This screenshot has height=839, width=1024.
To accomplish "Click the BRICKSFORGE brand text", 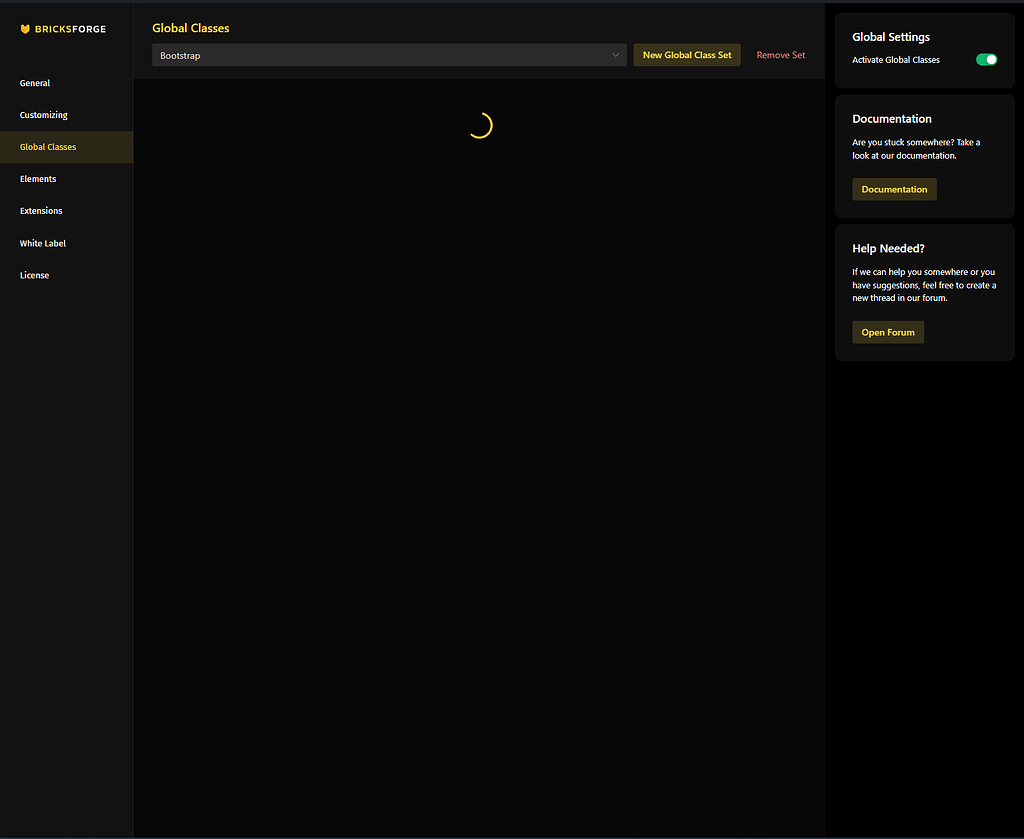I will tap(72, 29).
